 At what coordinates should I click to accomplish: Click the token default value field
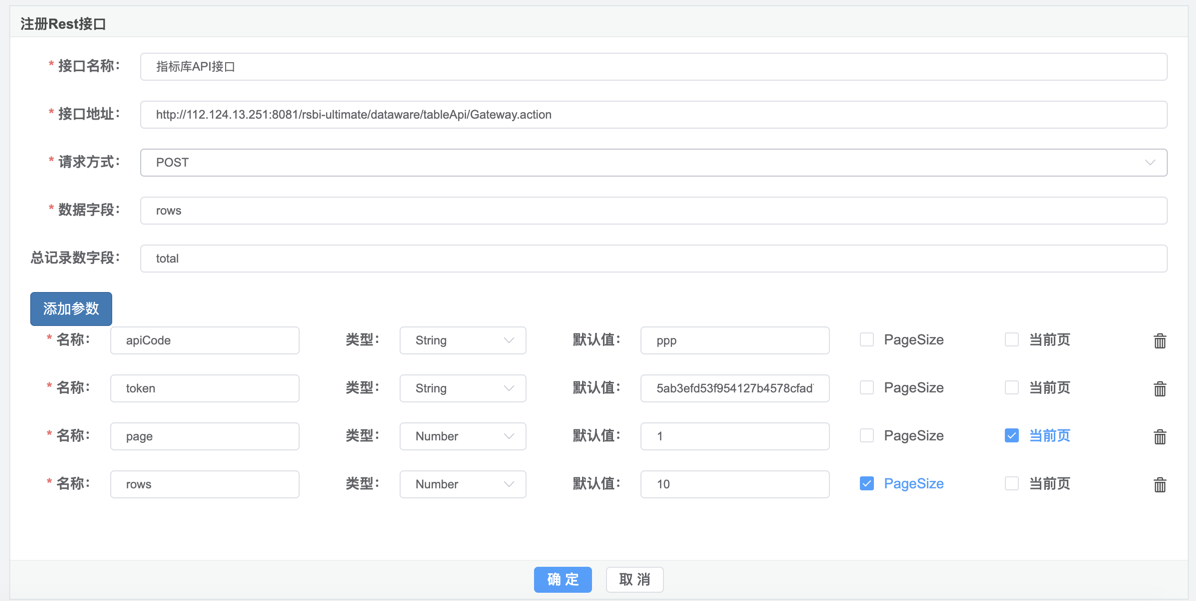(734, 388)
